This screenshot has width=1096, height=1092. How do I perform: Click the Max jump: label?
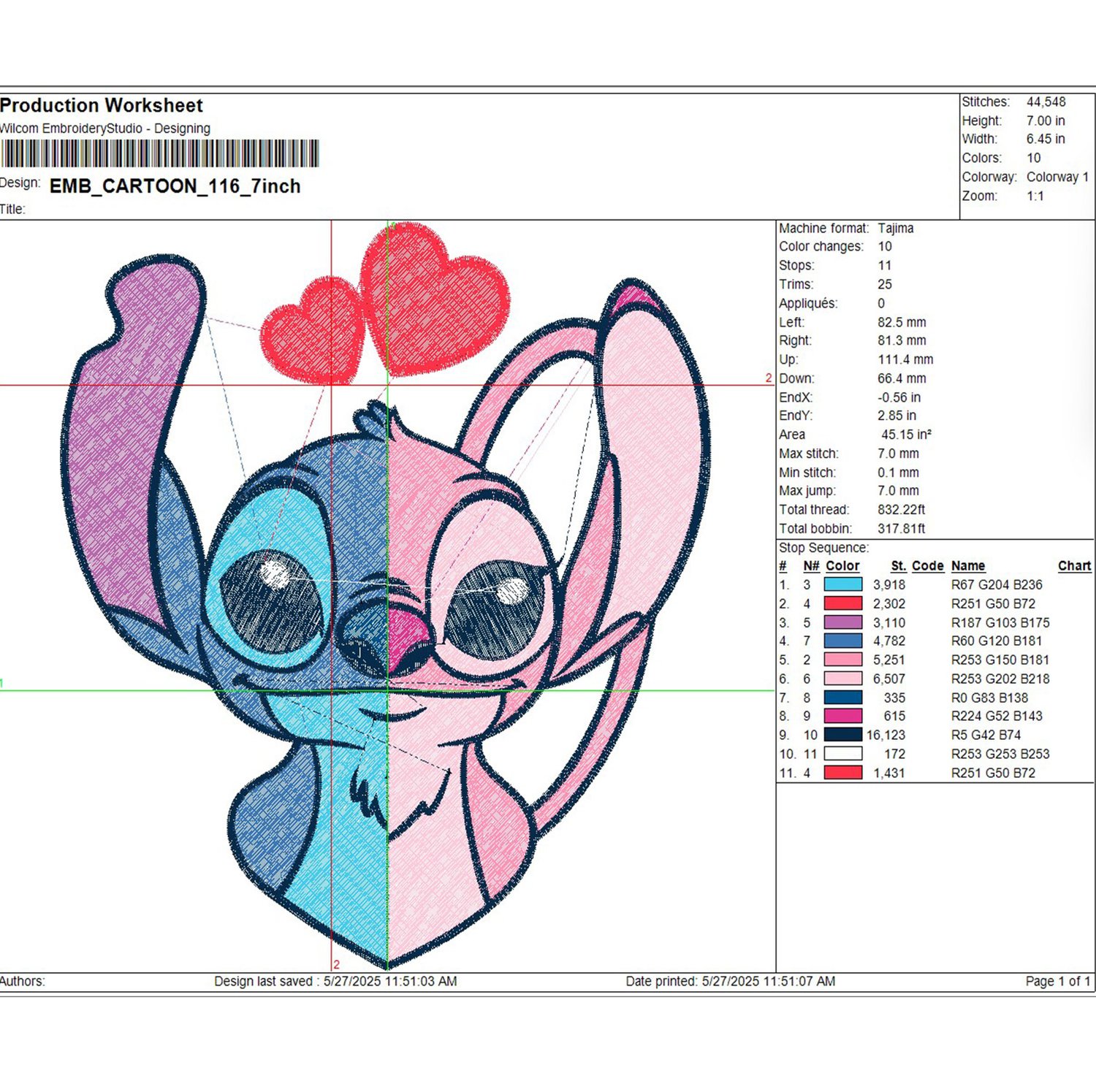pyautogui.click(x=808, y=491)
